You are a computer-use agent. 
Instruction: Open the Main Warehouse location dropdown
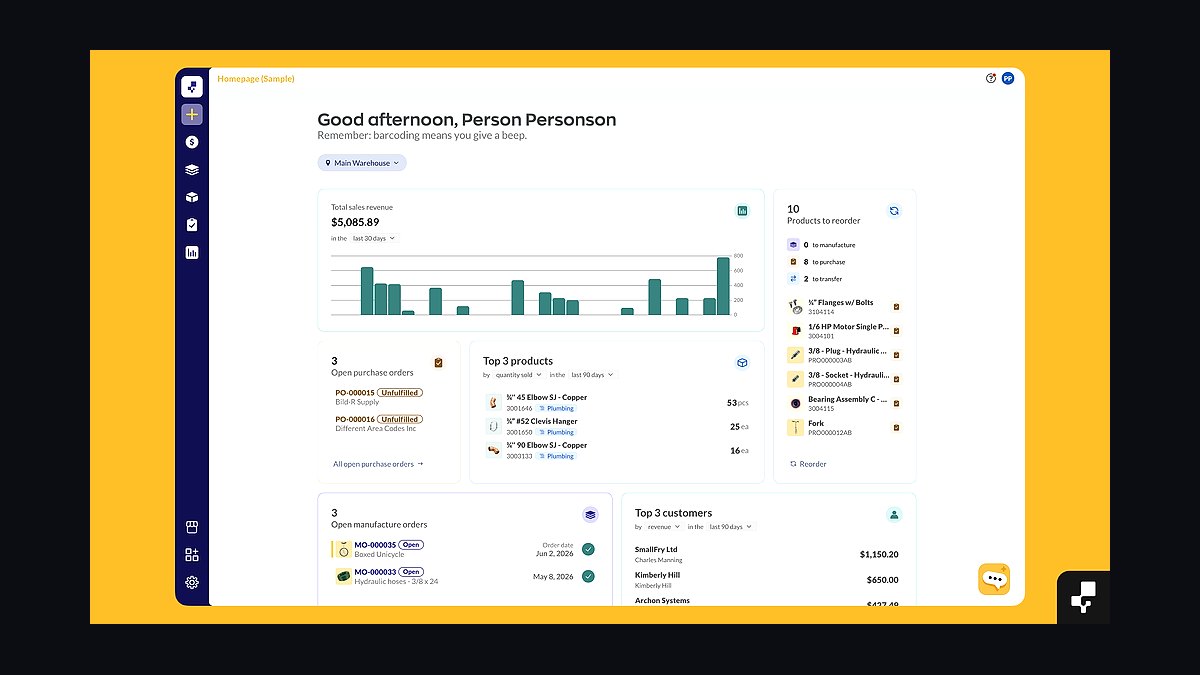(362, 163)
